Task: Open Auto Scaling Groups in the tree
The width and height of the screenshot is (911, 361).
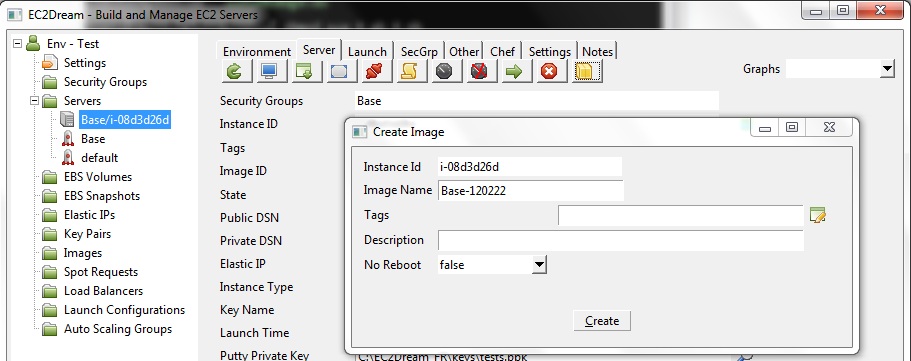Action: [x=118, y=329]
